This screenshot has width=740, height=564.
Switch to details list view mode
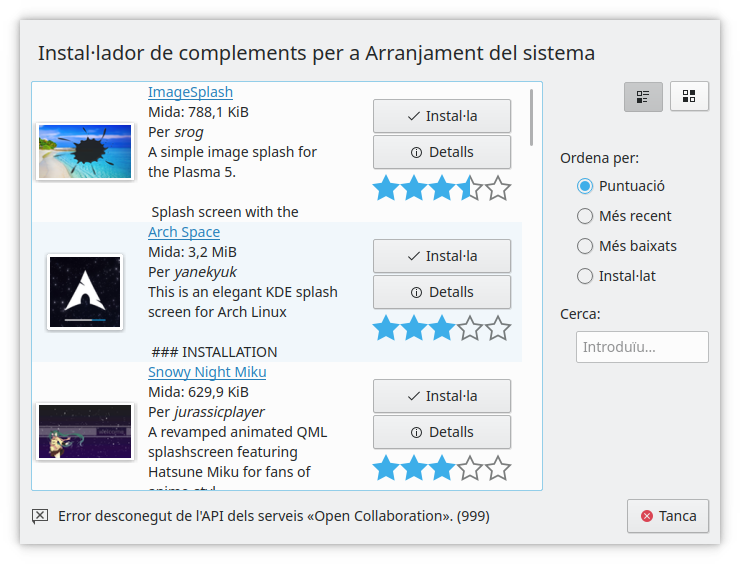(643, 96)
